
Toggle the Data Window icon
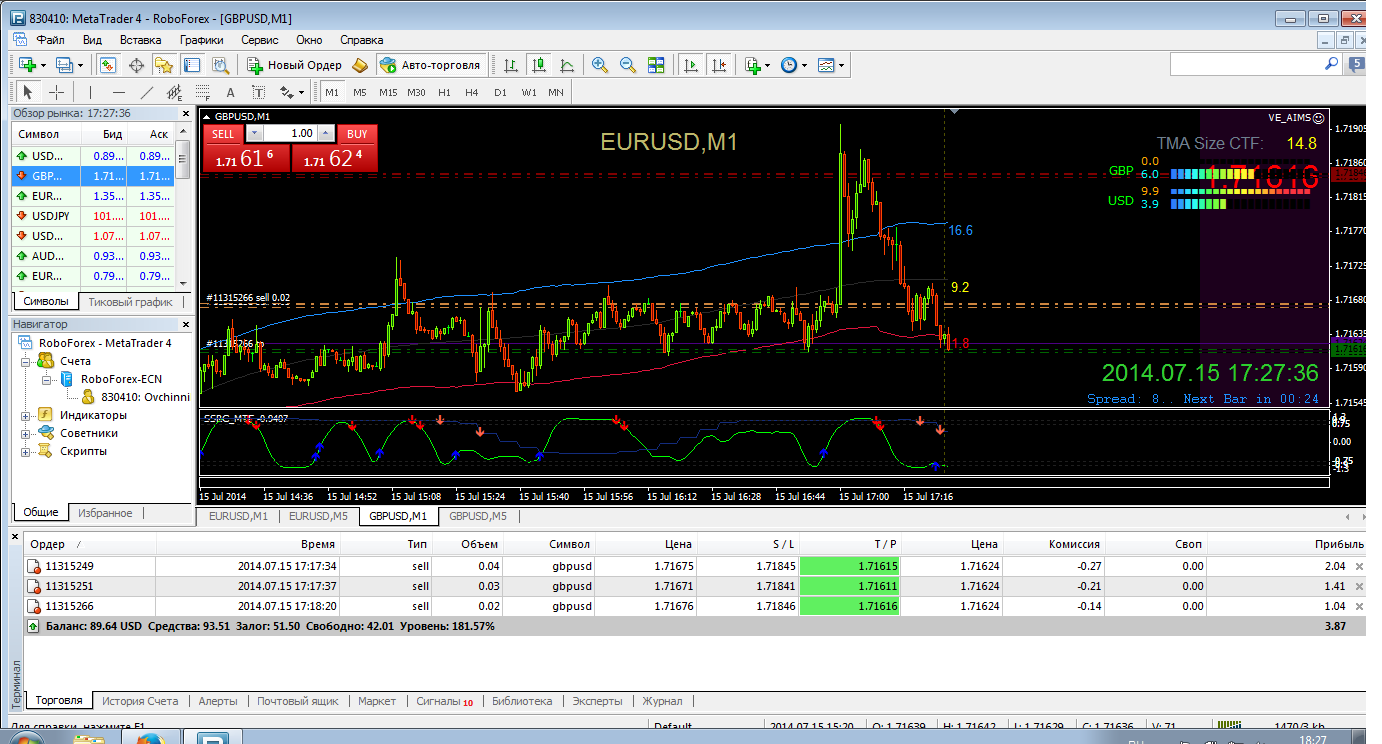click(136, 65)
